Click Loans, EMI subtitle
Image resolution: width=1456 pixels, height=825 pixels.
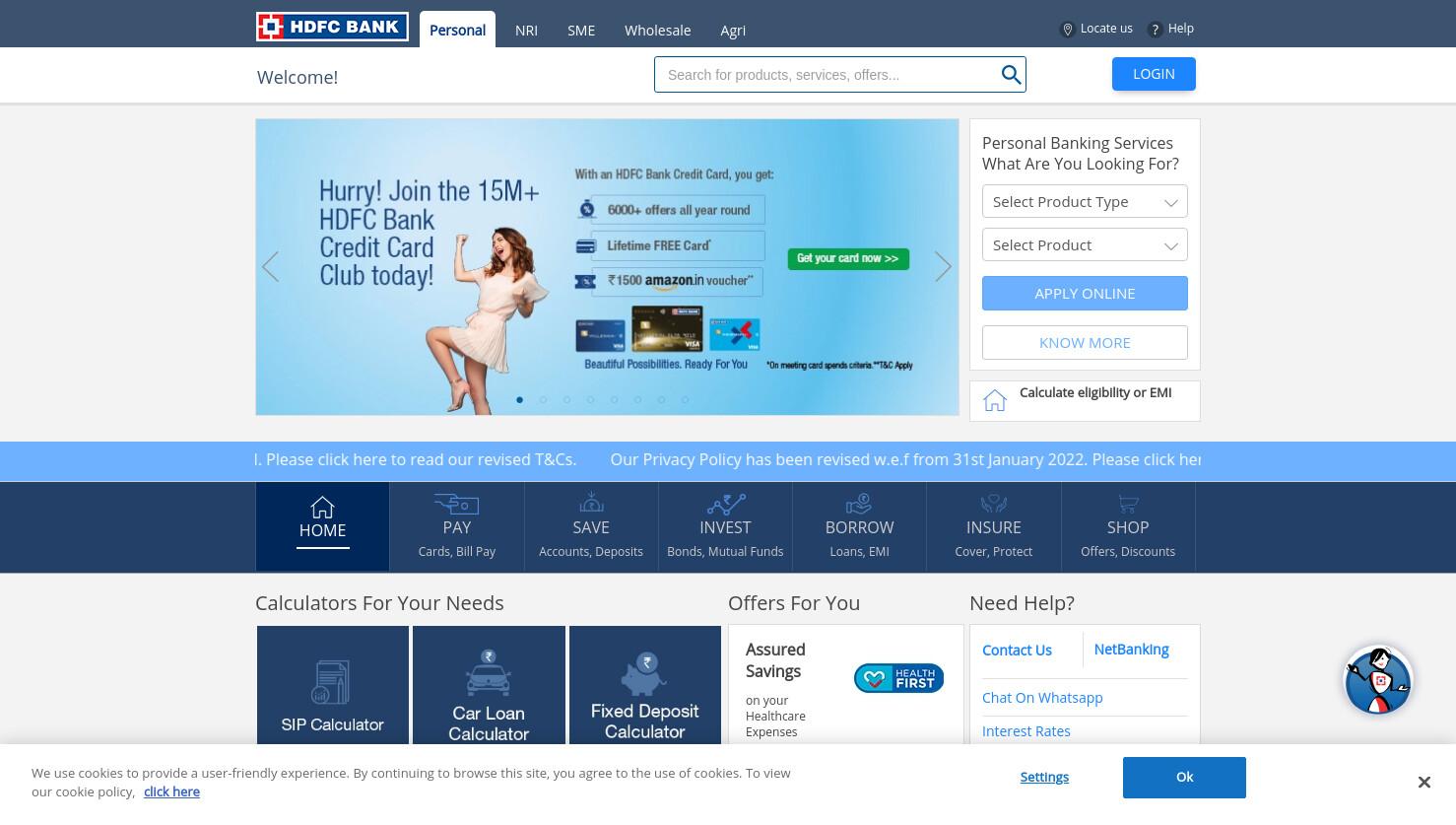[x=859, y=552]
